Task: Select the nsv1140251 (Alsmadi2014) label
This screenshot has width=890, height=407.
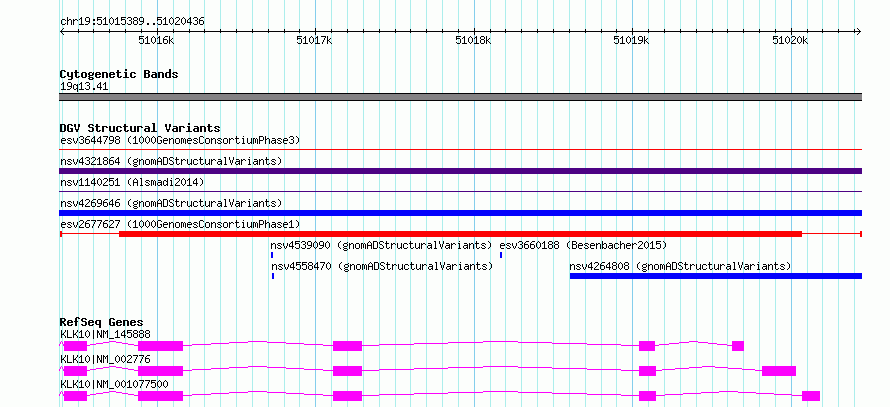Action: click(x=132, y=182)
